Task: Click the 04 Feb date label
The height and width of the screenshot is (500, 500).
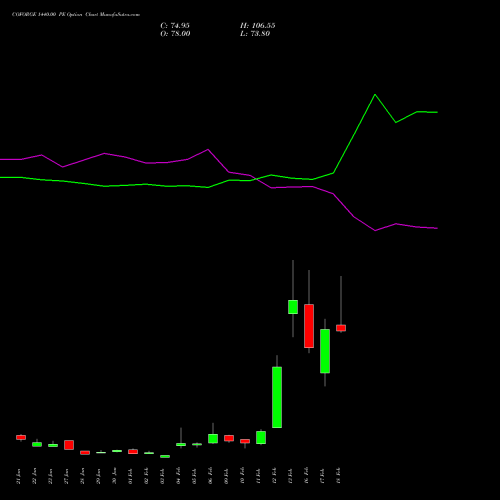Action: point(179,476)
